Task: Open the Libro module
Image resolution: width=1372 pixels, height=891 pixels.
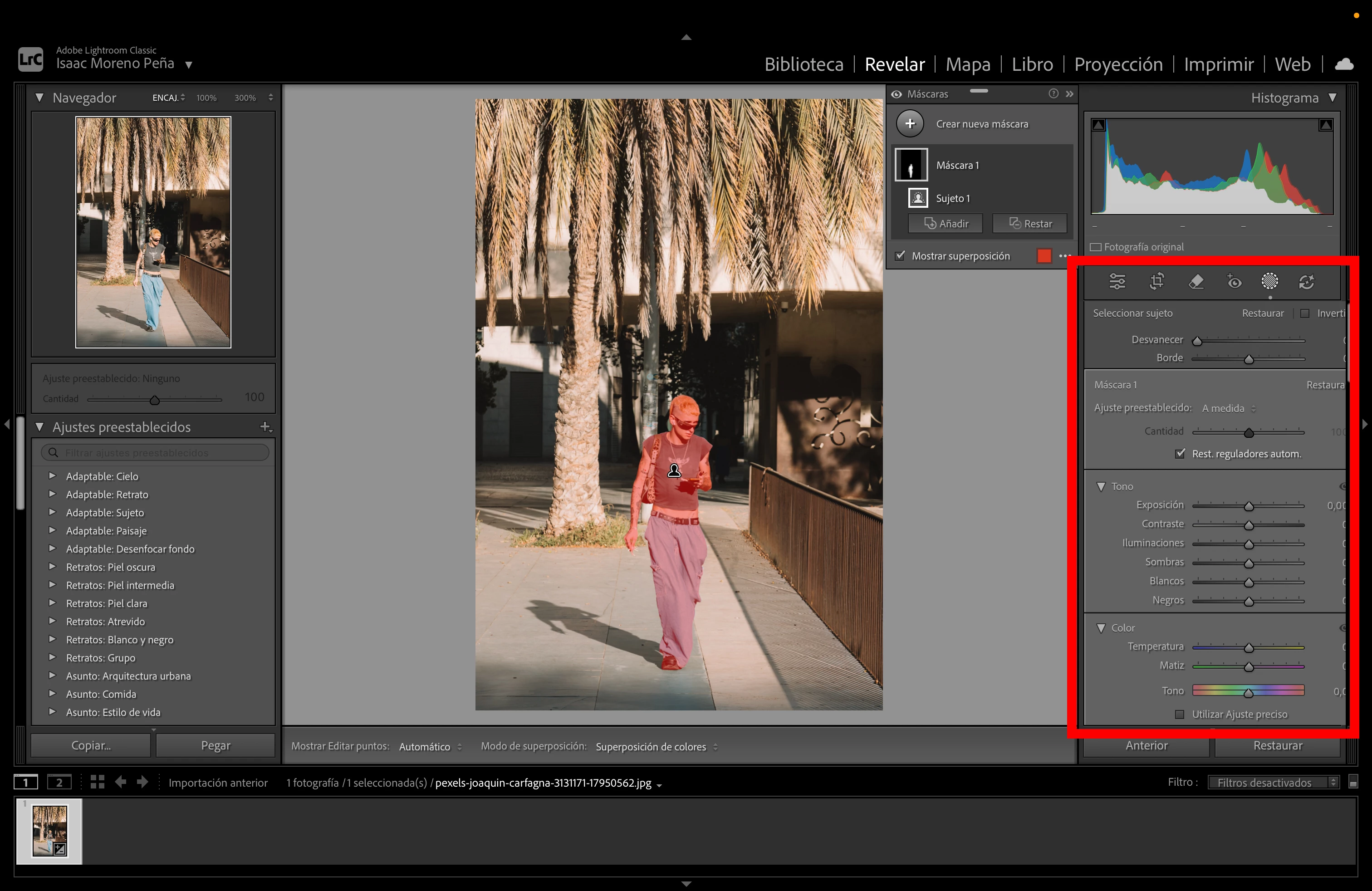Action: coord(1032,64)
